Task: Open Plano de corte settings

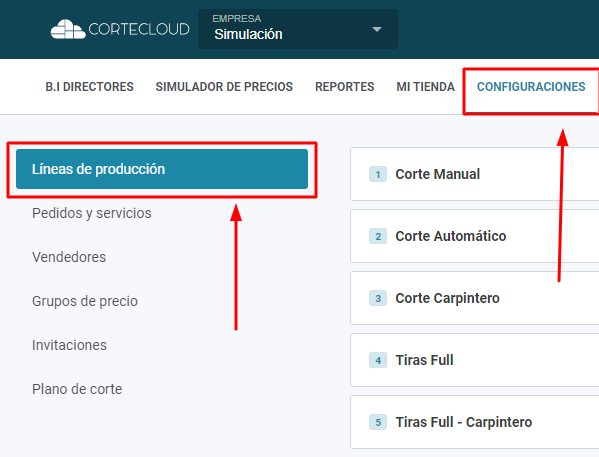Action: (77, 389)
